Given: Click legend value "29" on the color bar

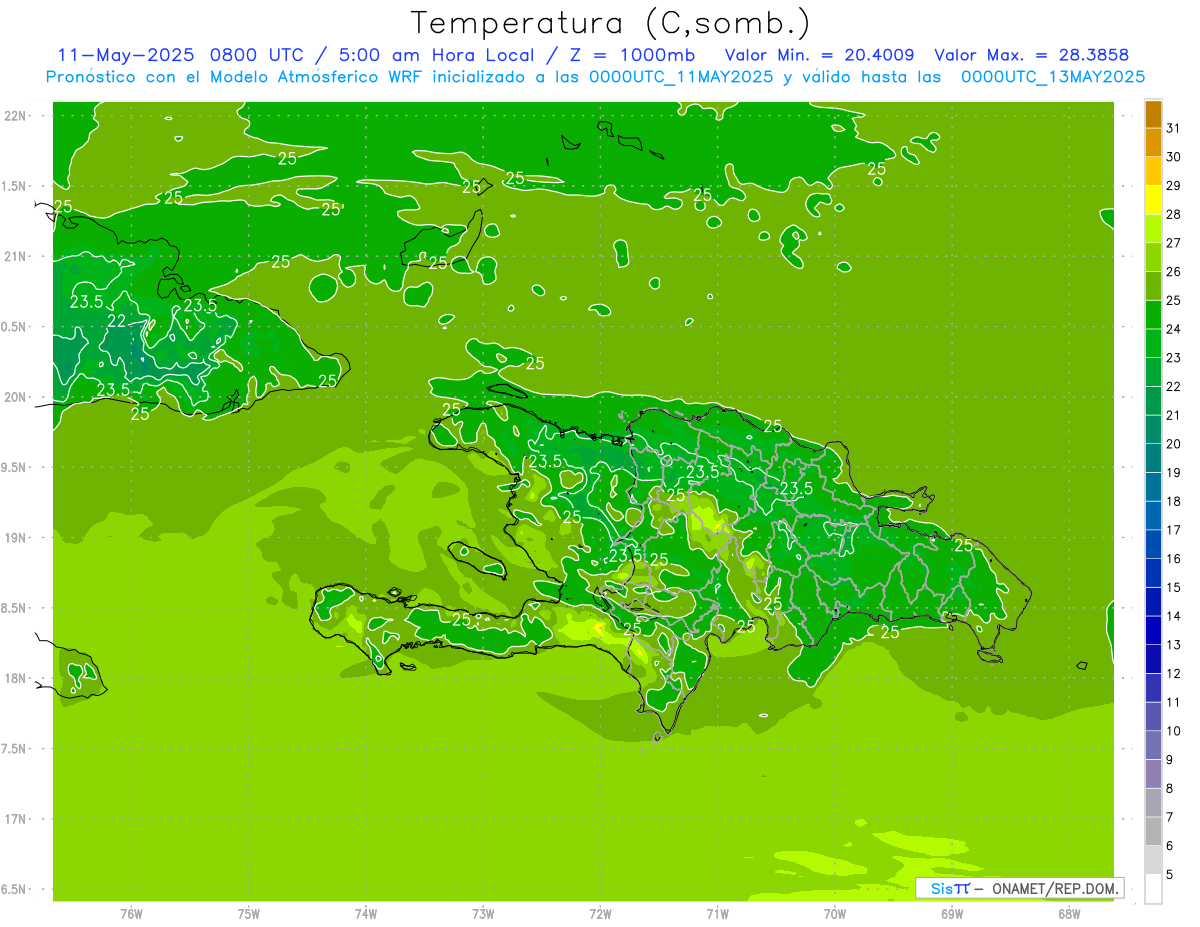Looking at the screenshot, I should tap(1174, 186).
